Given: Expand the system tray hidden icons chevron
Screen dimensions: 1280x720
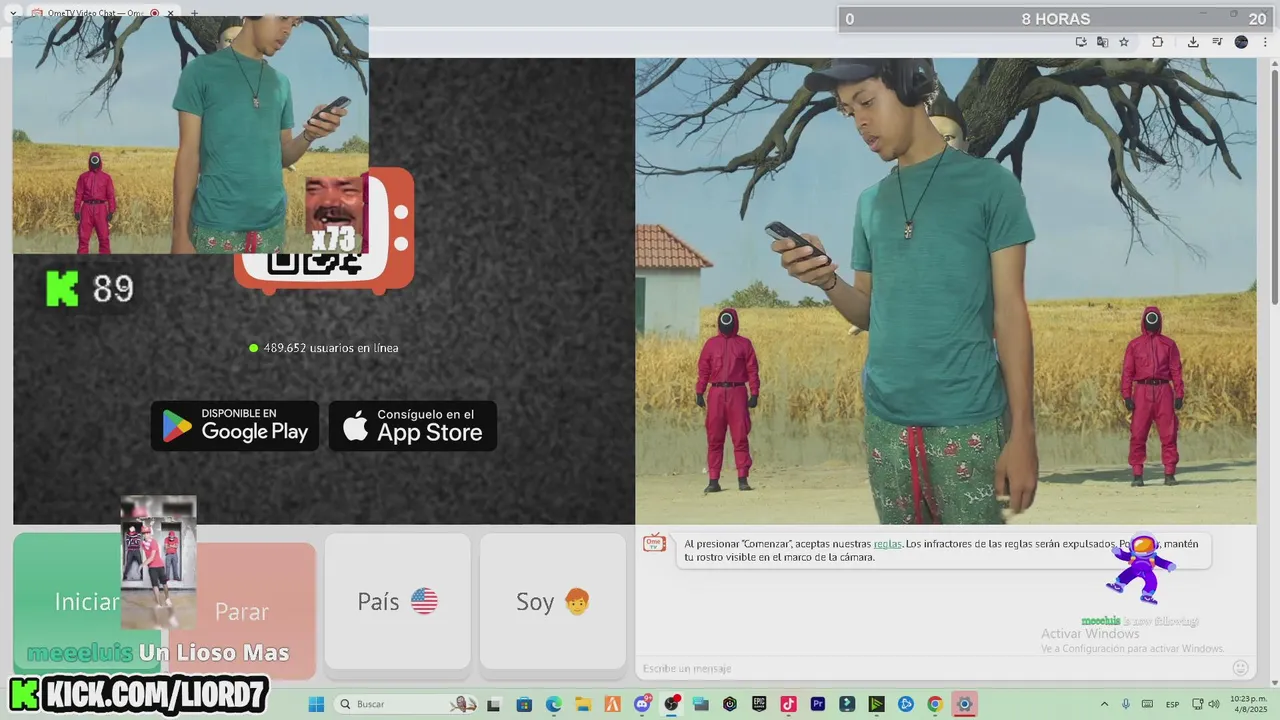Looking at the screenshot, I should tap(1104, 704).
